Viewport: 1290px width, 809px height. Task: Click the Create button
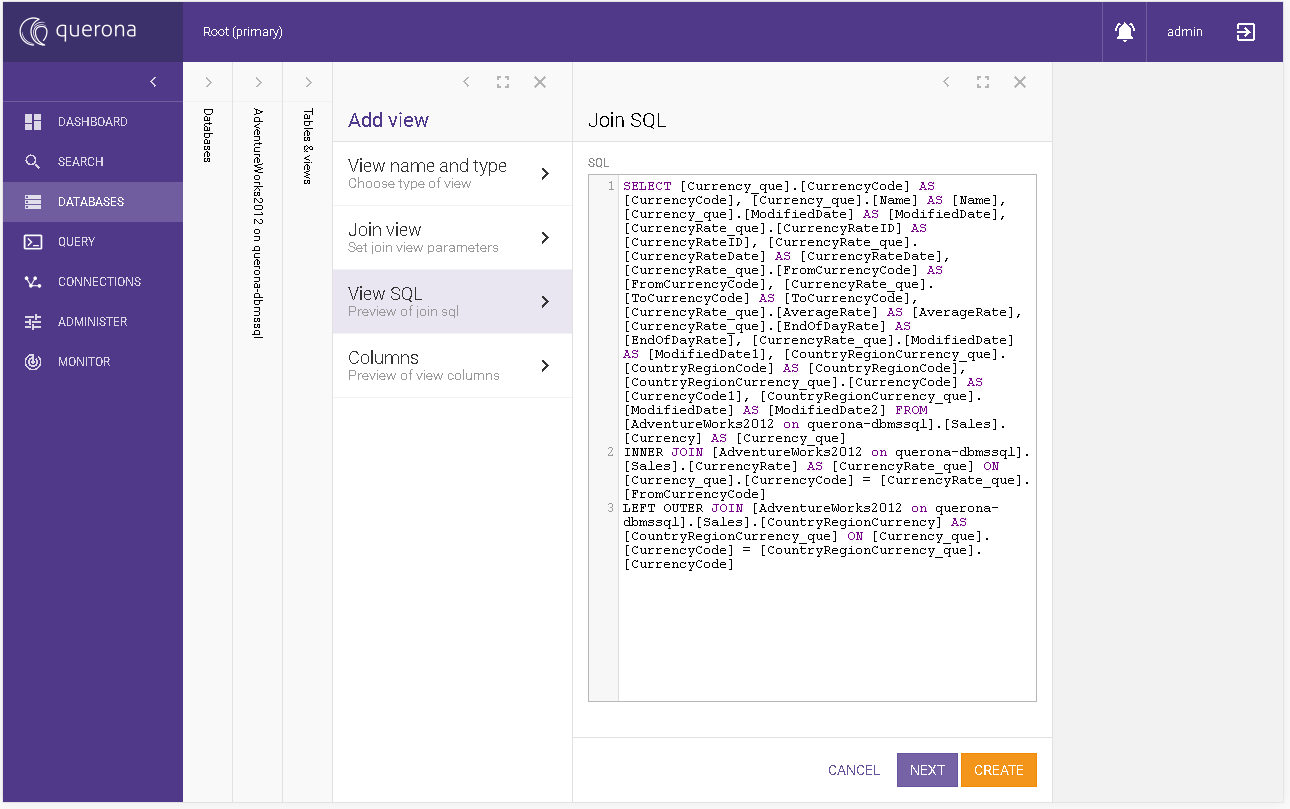[999, 770]
